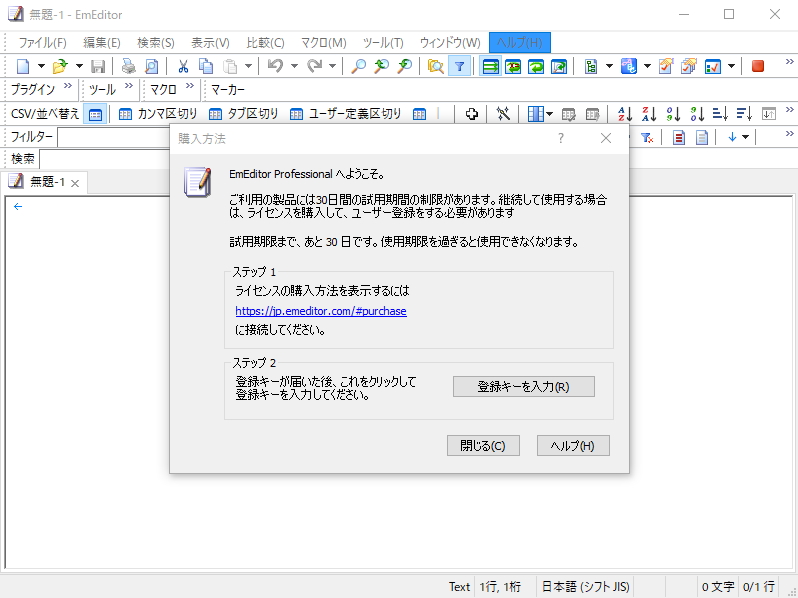Toggle the normal mode icon beside CSV/並べ替え
Image resolution: width=798 pixels, height=598 pixels.
[x=95, y=114]
